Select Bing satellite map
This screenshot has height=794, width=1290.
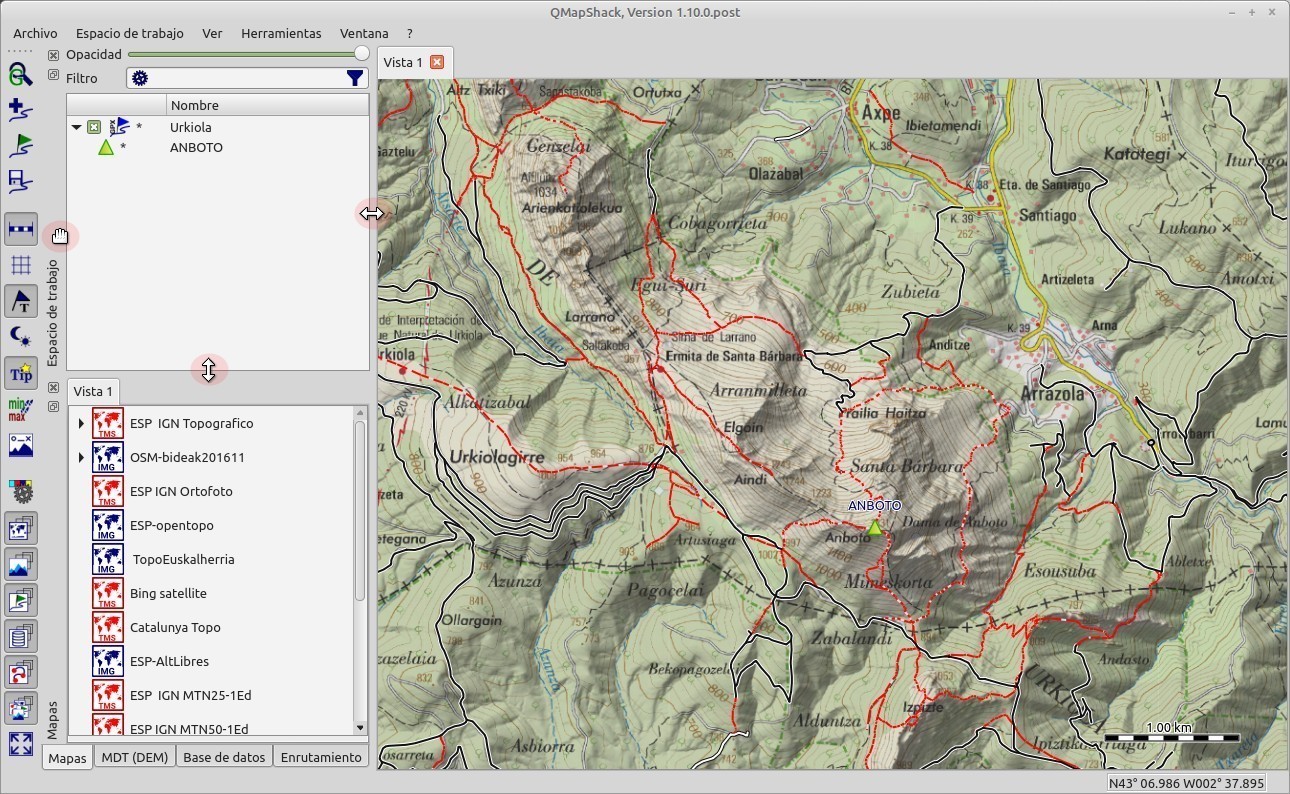click(168, 593)
